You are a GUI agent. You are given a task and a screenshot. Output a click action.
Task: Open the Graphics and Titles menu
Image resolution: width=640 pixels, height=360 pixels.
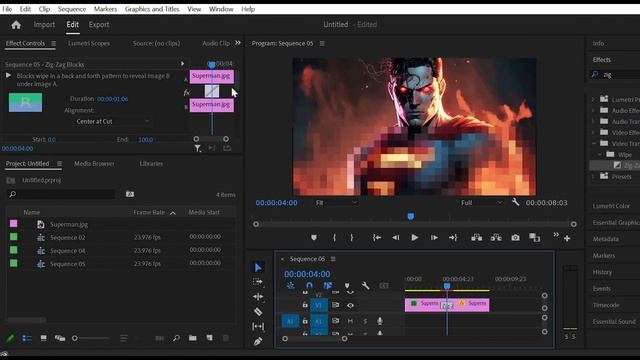152,9
